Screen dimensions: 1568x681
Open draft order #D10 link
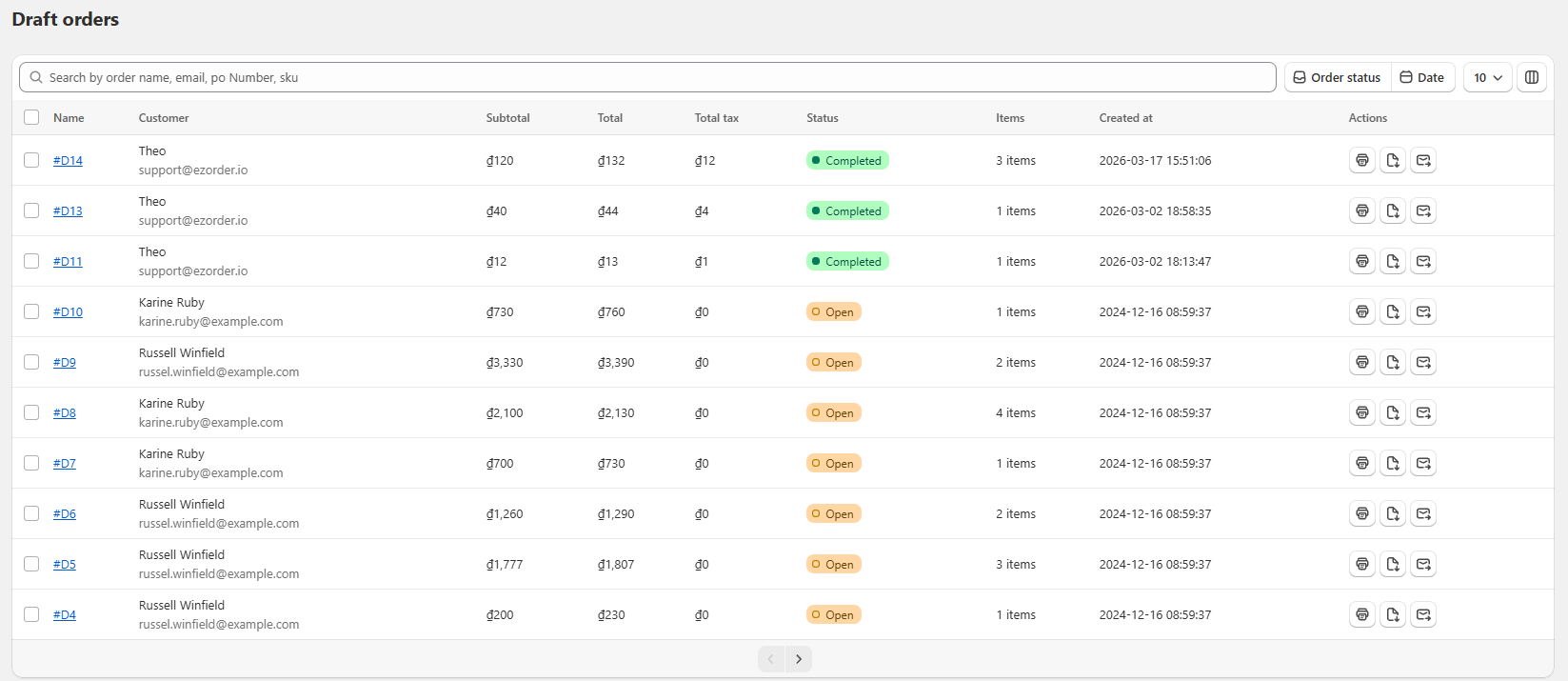click(68, 311)
